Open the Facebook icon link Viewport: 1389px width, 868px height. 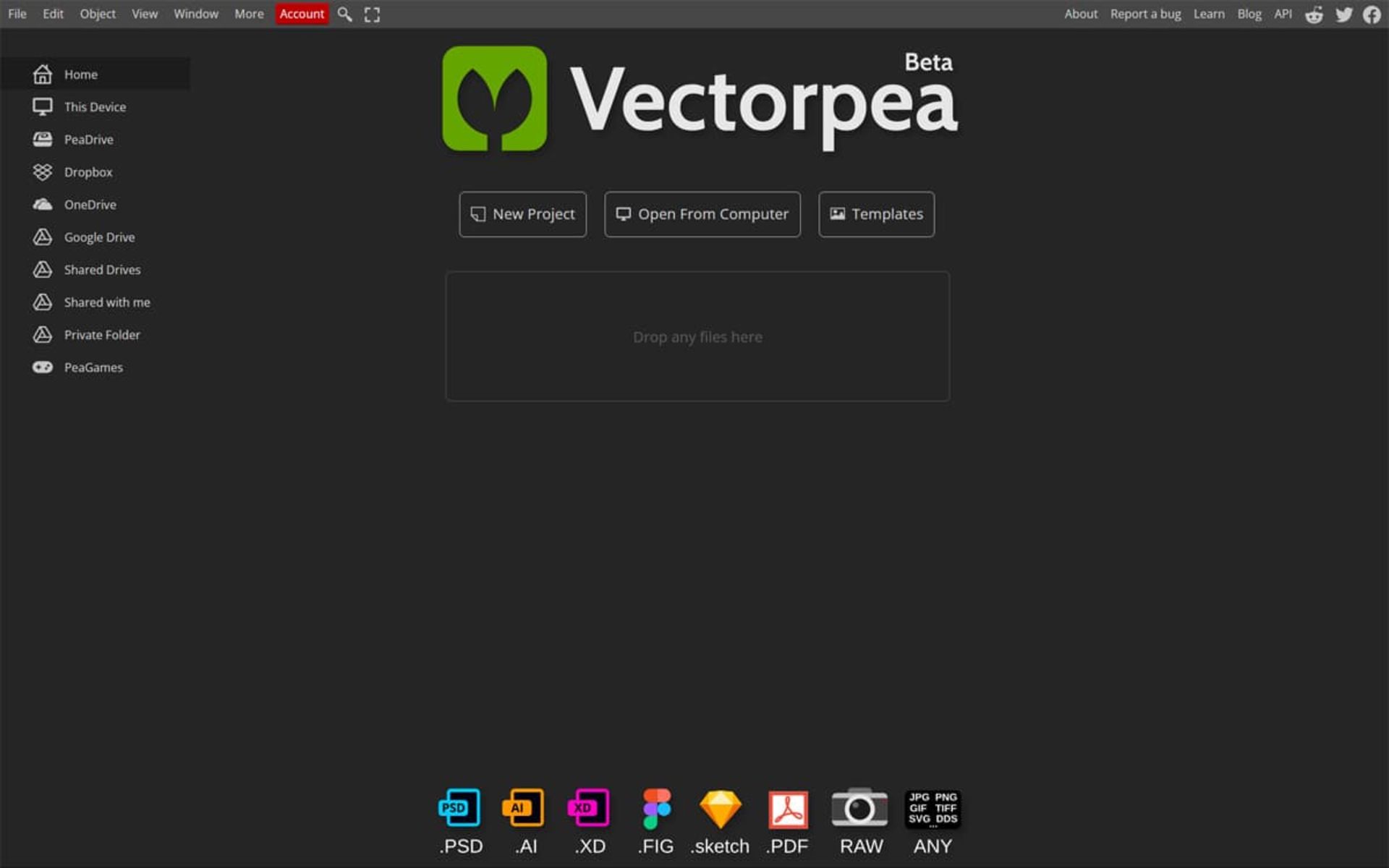pyautogui.click(x=1372, y=14)
